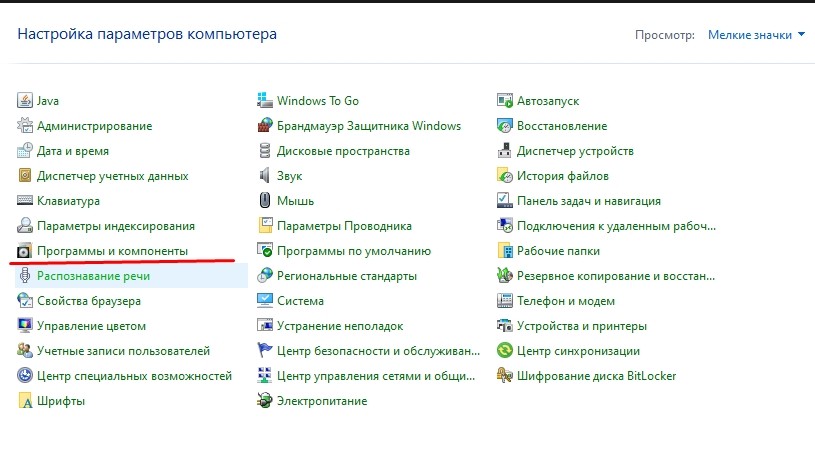Click the dropdown arrow next to Мелкие значки

coord(802,35)
